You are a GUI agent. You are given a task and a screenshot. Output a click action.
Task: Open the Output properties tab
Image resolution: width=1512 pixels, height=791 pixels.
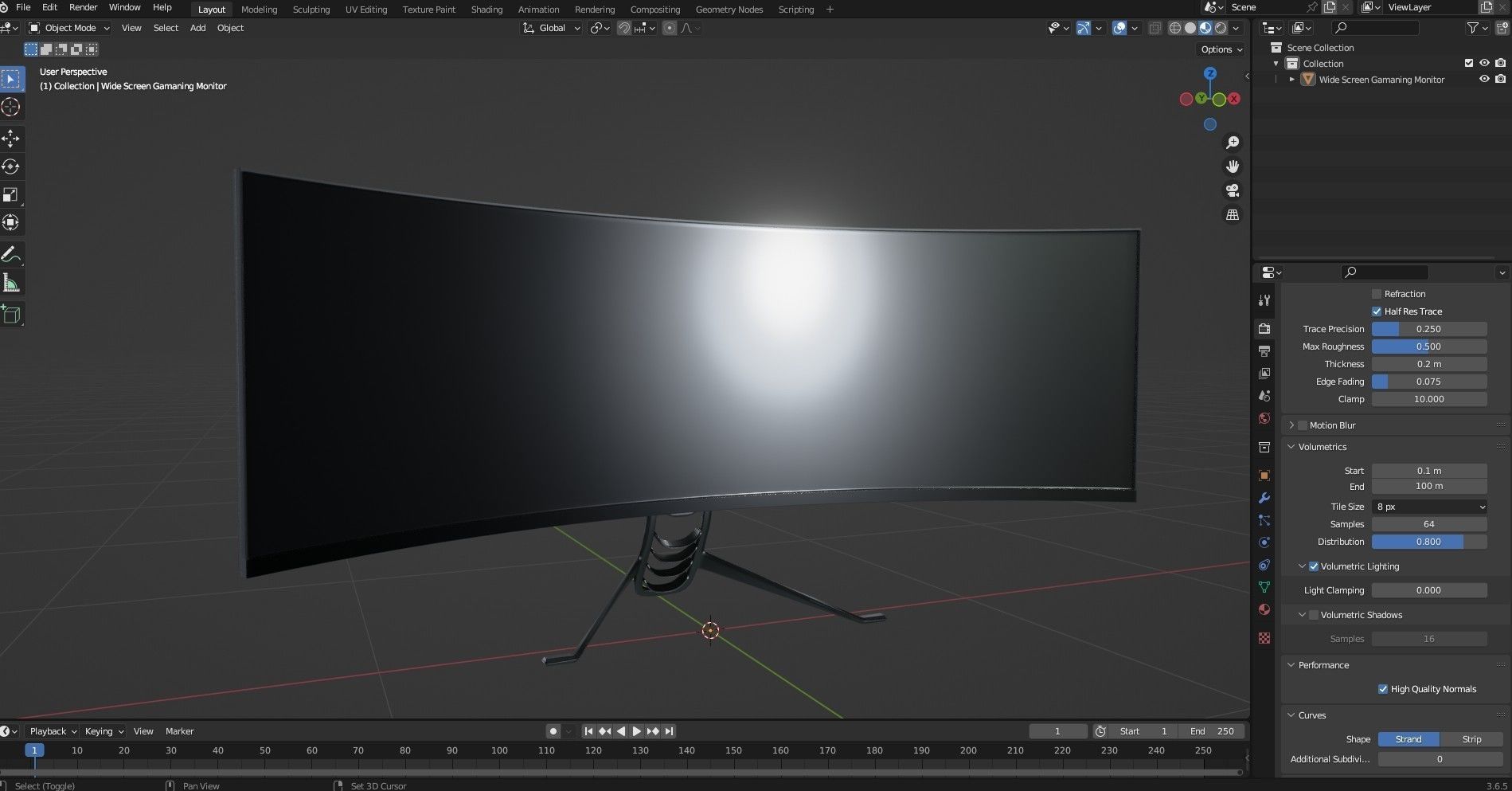[x=1264, y=350]
